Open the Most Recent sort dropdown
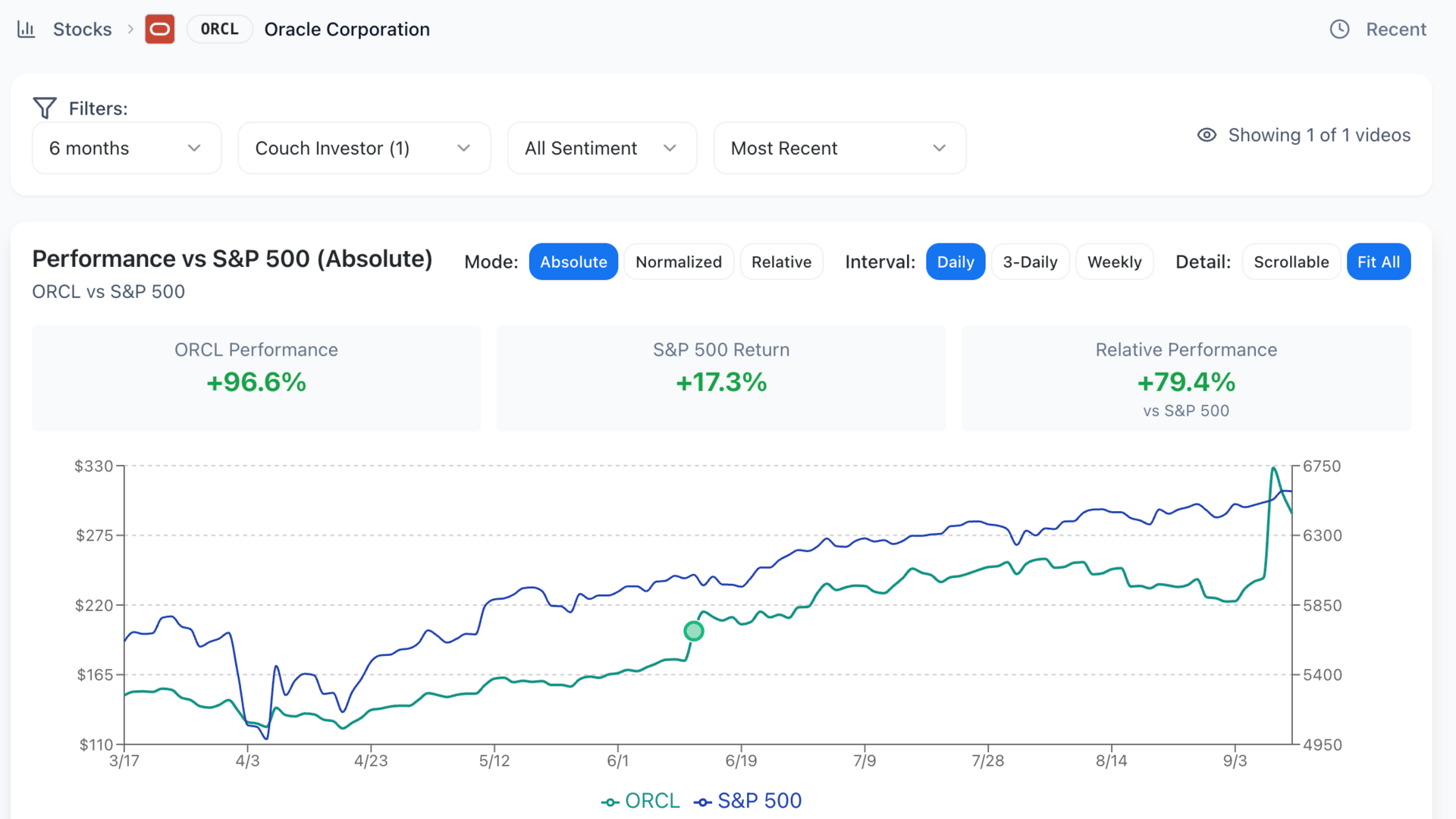Image resolution: width=1456 pixels, height=819 pixels. click(839, 148)
